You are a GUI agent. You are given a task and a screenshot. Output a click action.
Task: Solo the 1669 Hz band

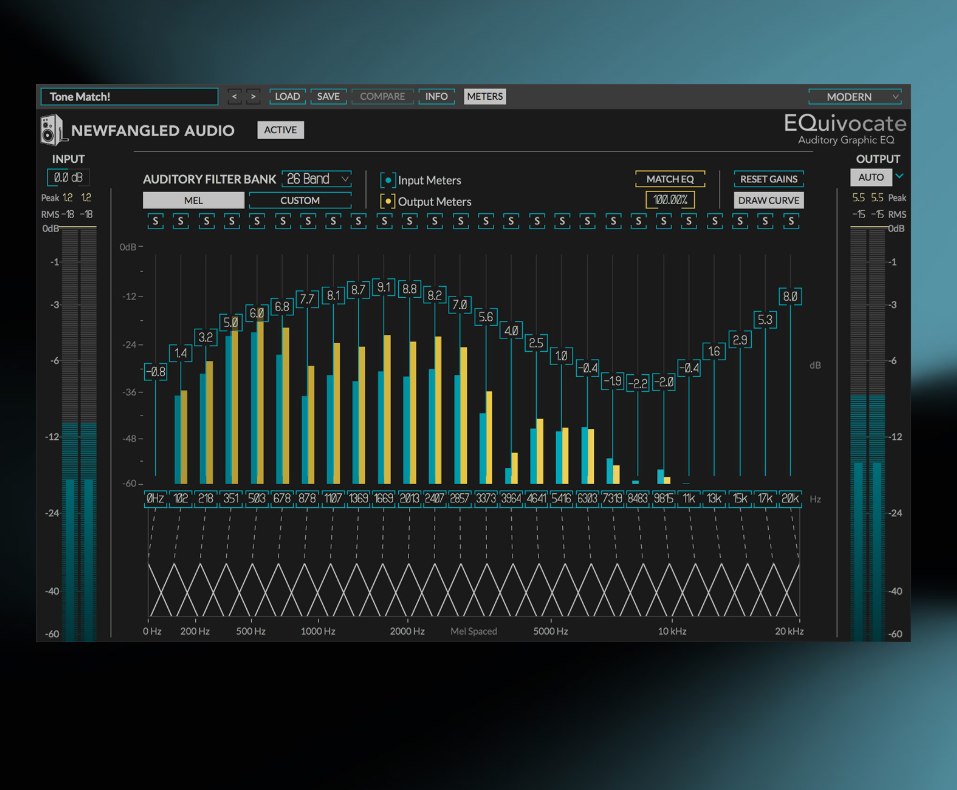coord(384,221)
